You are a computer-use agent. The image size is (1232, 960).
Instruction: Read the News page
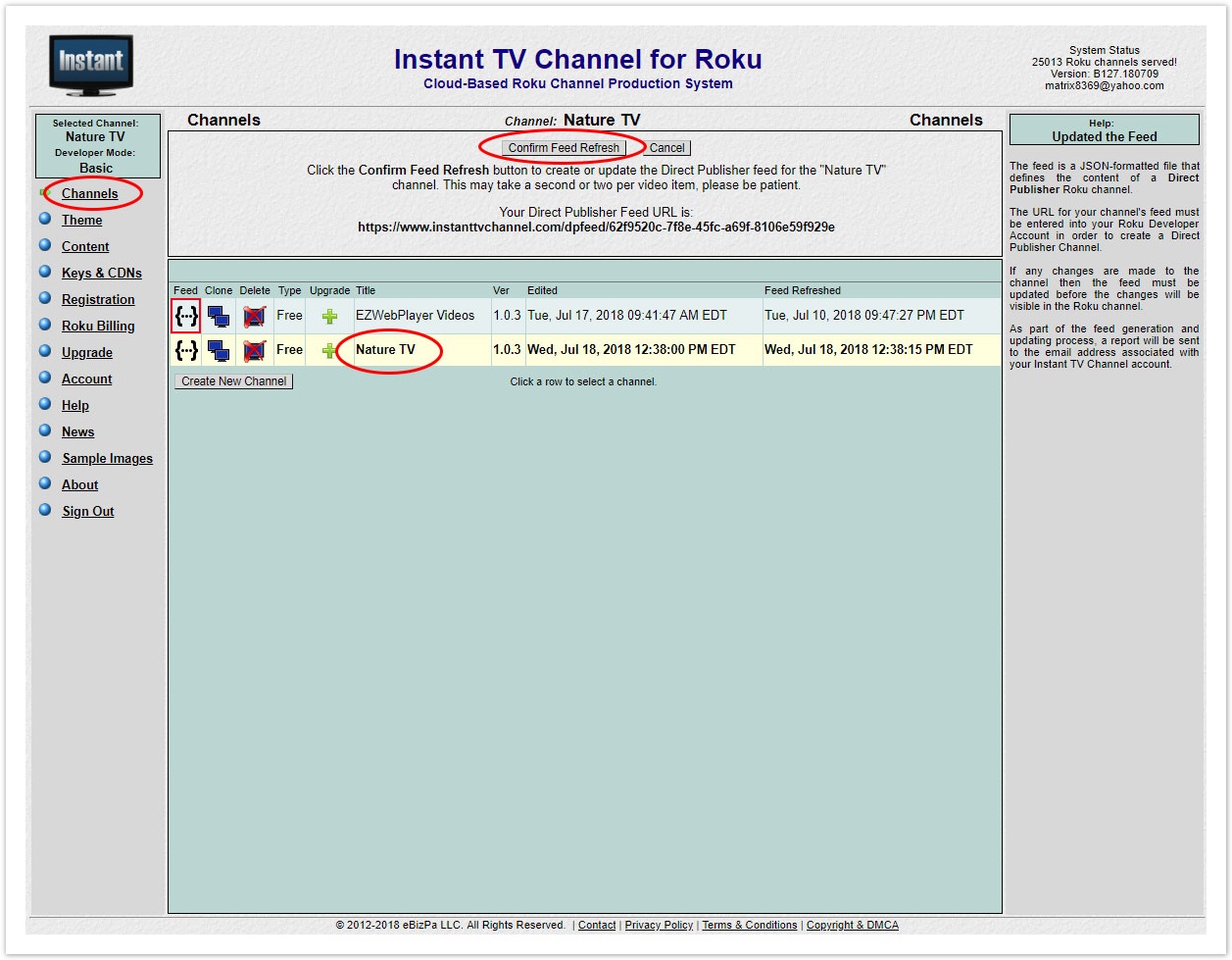pos(78,431)
